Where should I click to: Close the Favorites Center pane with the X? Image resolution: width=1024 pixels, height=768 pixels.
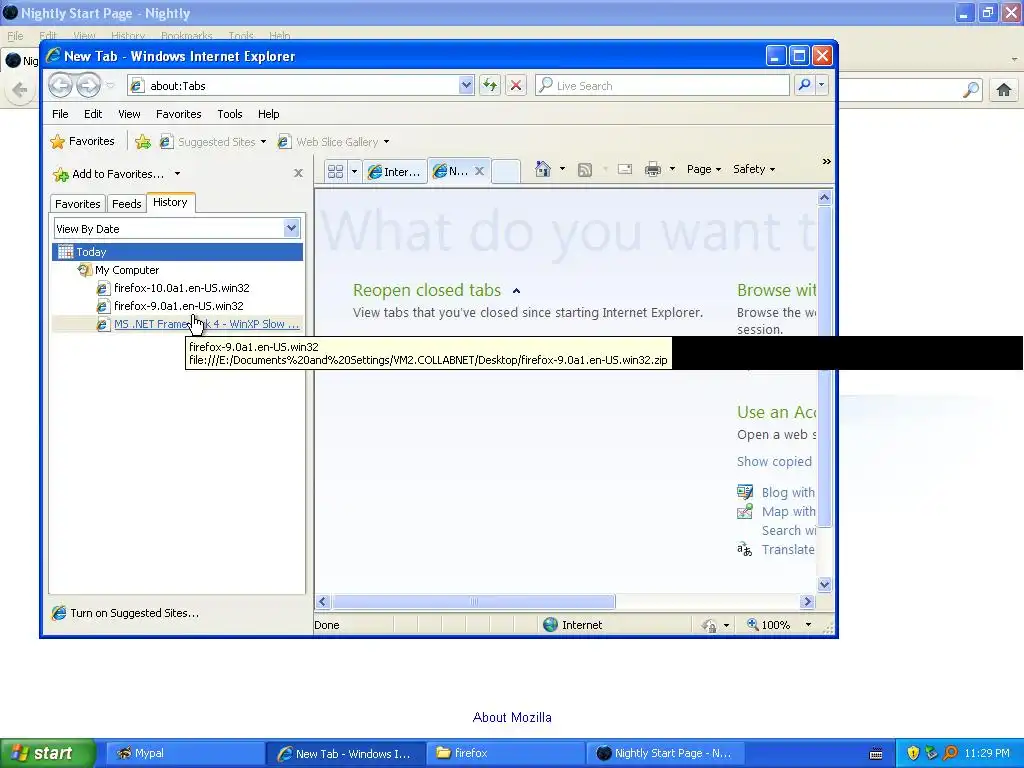(298, 173)
